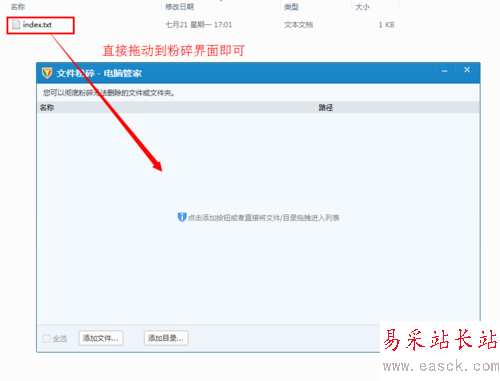This screenshot has width=500, height=381.
Task: Click the 添加目录... button
Action: (166, 338)
